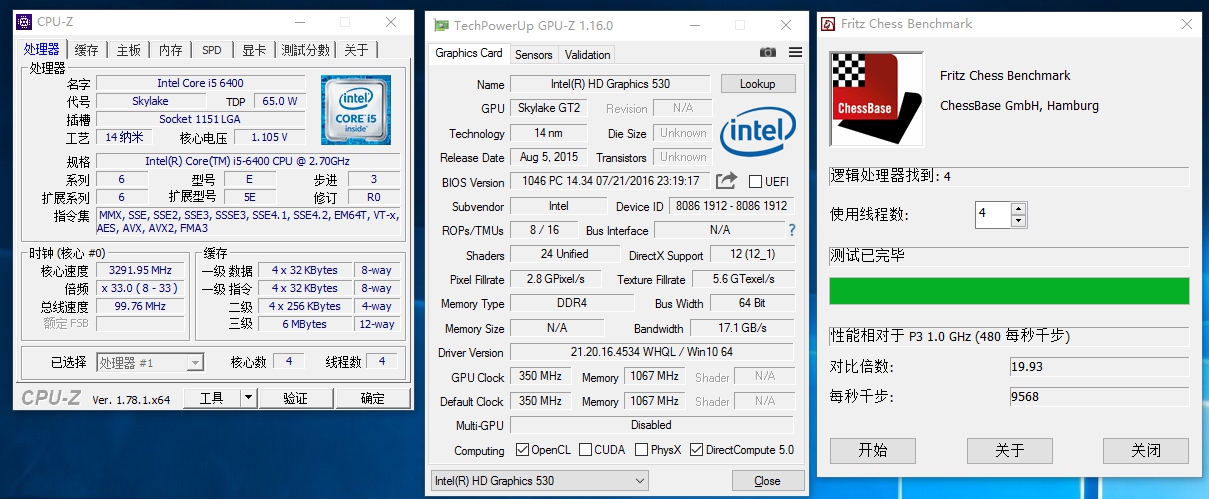Open the 工具 dropdown arrow in CPU-Z
The height and width of the screenshot is (499, 1209).
click(249, 398)
